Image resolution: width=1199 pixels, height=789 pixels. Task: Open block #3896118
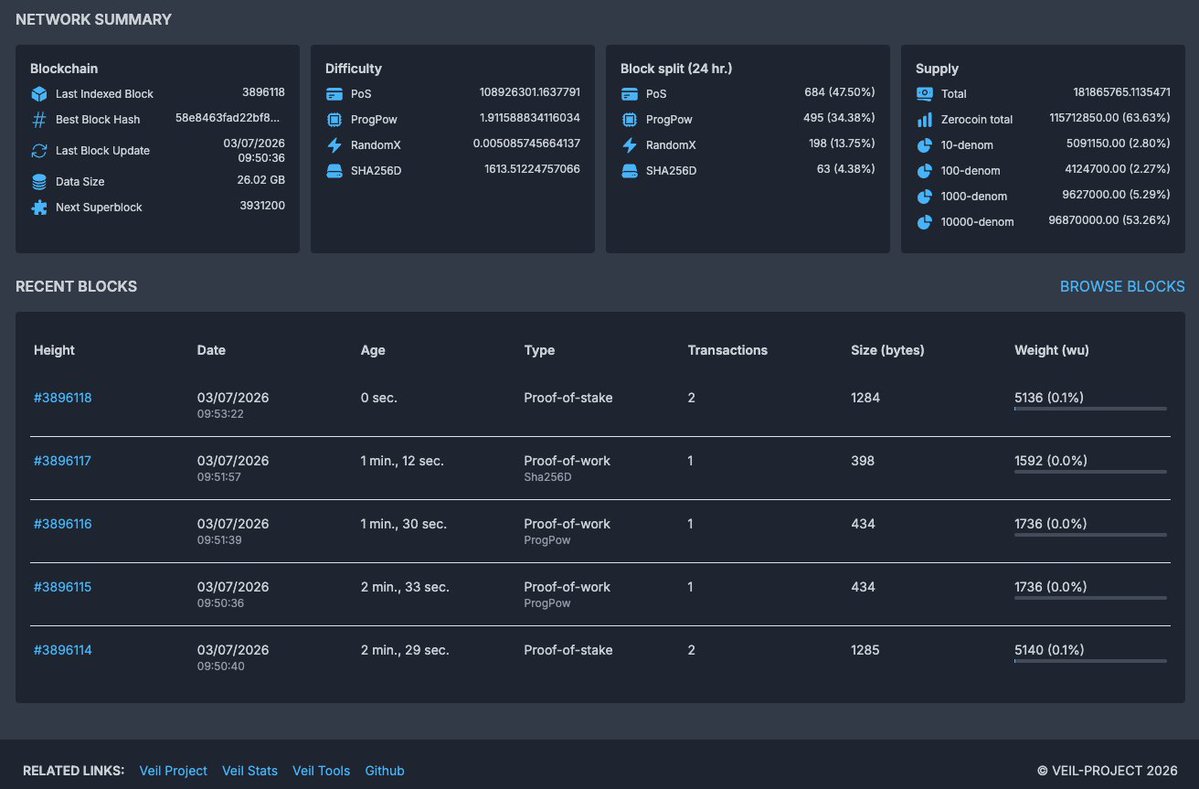click(63, 398)
